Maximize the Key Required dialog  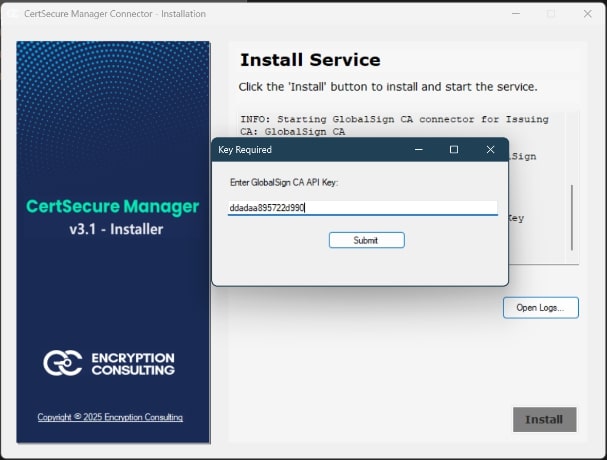(454, 149)
